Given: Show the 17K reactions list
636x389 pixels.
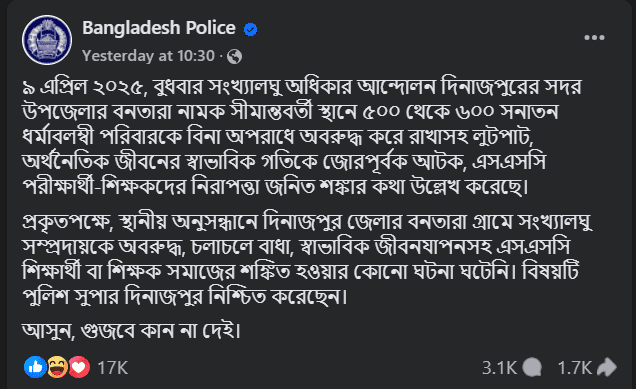Looking at the screenshot, I should click(112, 368).
